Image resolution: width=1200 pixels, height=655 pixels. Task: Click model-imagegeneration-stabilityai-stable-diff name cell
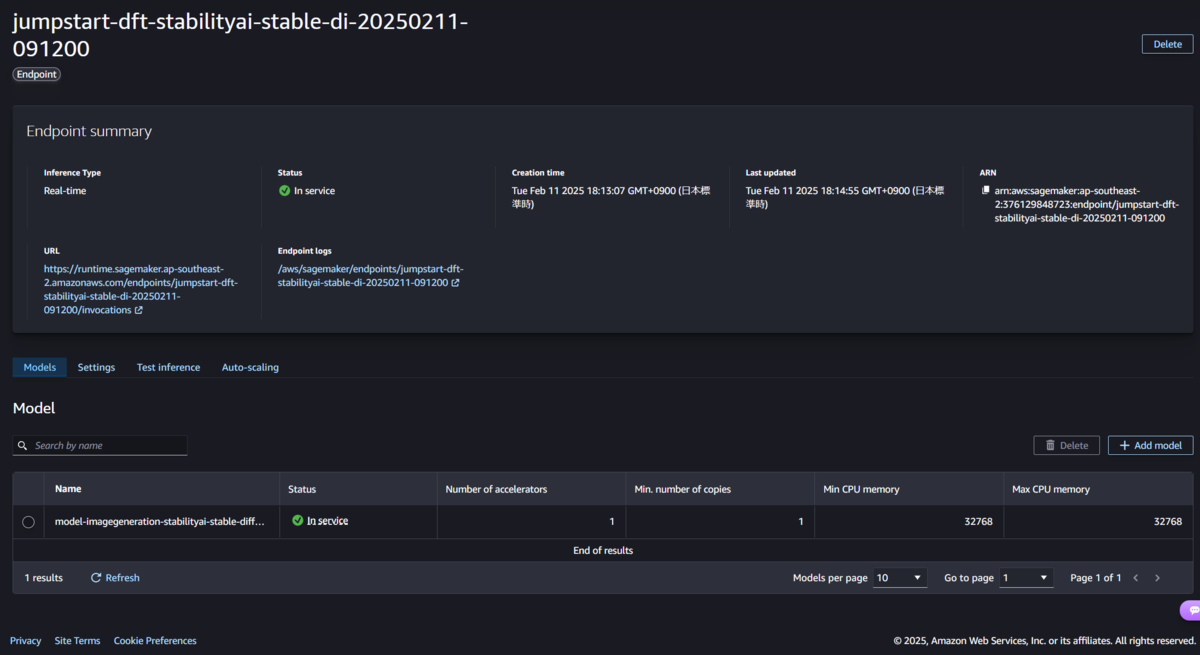pyautogui.click(x=160, y=522)
